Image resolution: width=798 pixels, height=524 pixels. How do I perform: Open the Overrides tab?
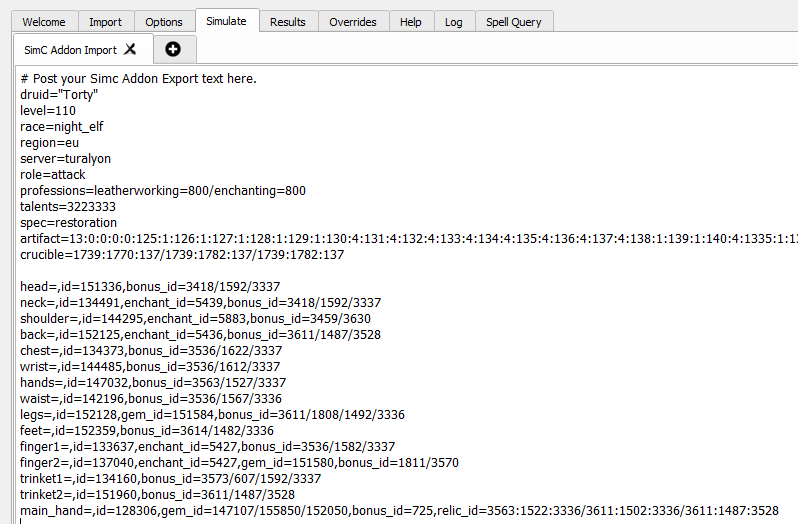[353, 22]
